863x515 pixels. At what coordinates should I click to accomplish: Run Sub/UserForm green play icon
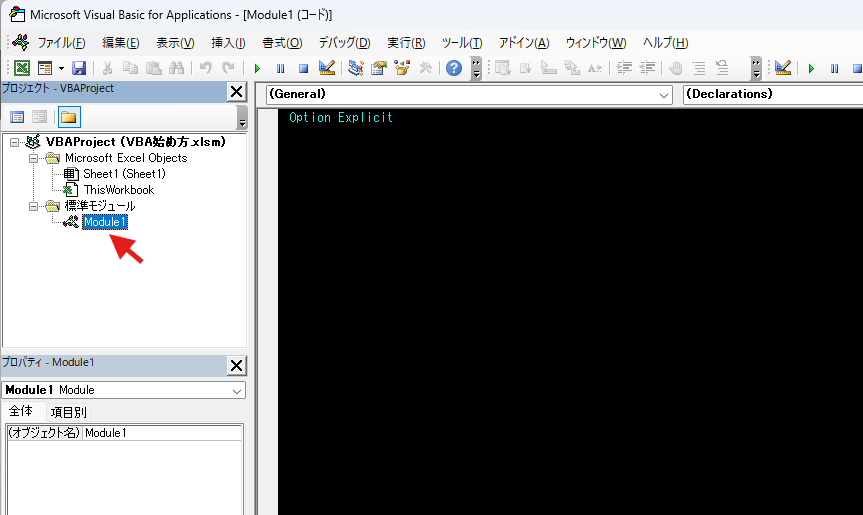pyautogui.click(x=257, y=68)
